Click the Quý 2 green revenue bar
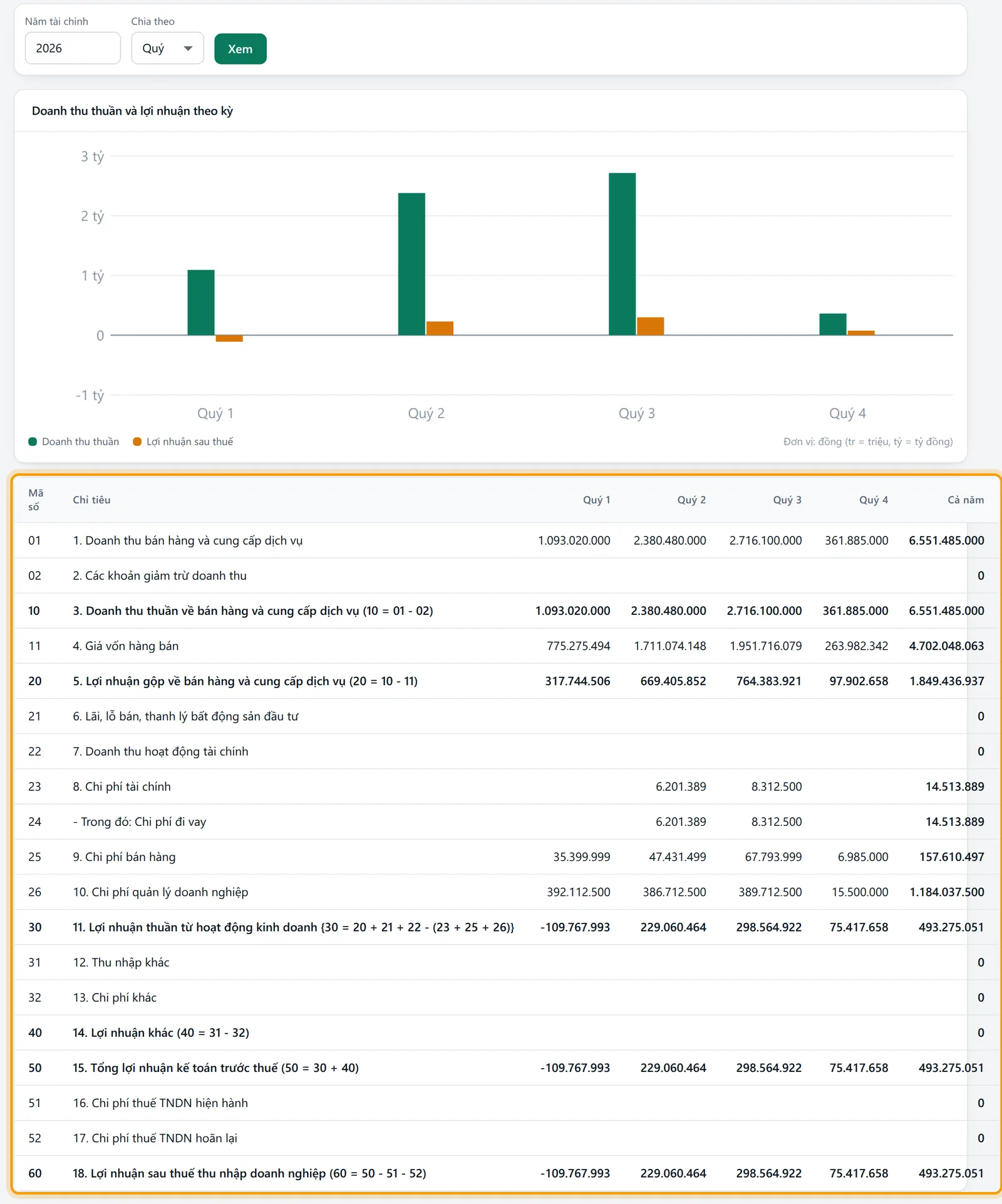 click(411, 264)
